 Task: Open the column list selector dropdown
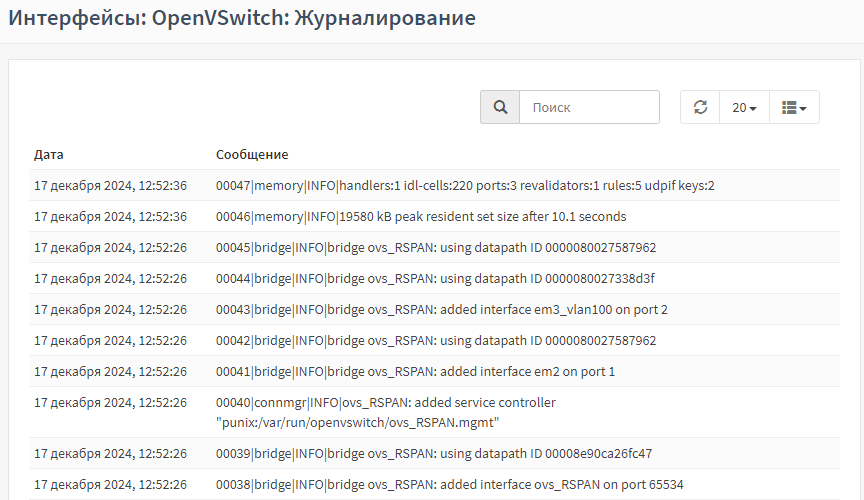794,107
